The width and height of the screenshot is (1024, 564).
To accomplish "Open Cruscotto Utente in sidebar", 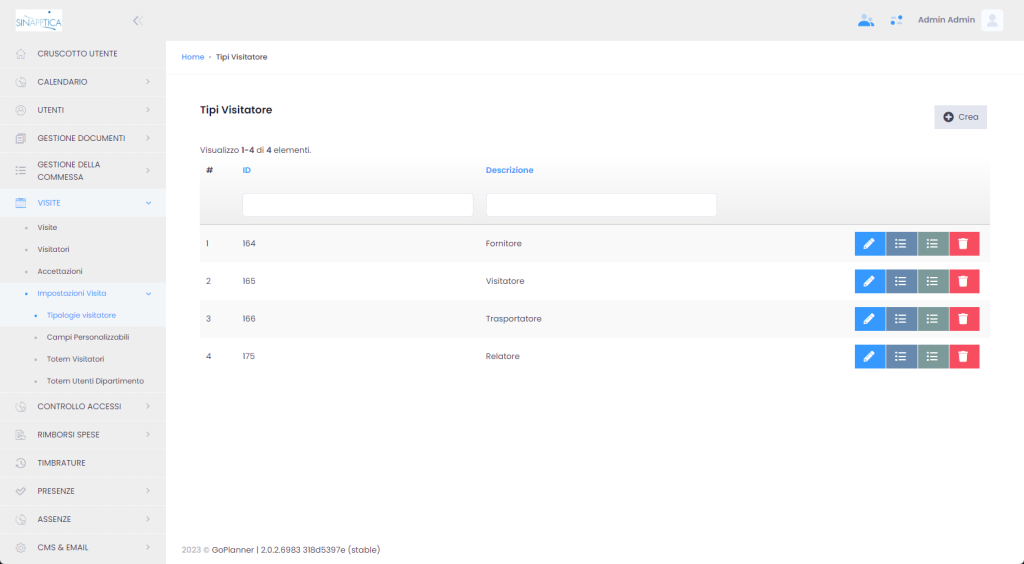I will coord(77,54).
